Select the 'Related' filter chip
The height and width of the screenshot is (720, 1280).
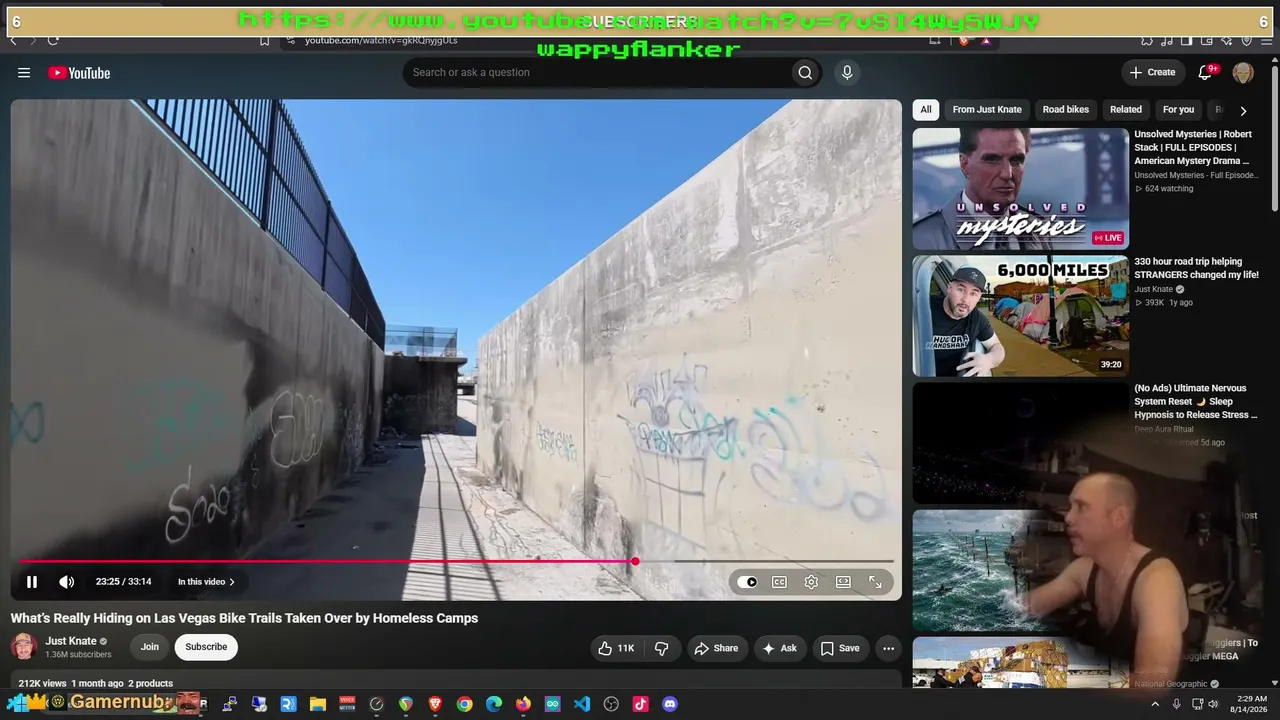pos(1125,110)
